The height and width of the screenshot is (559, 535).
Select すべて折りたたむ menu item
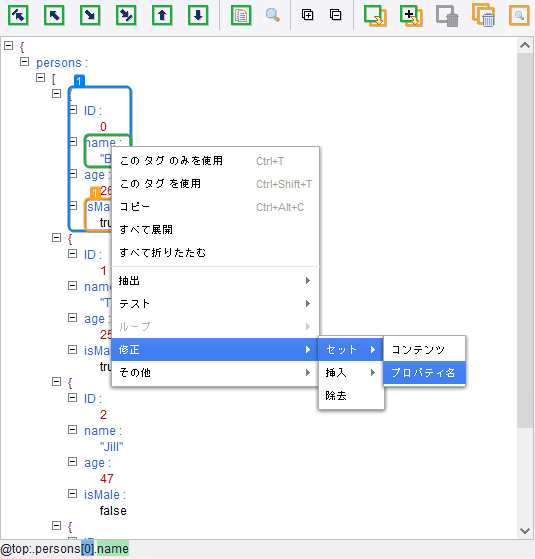click(215, 253)
